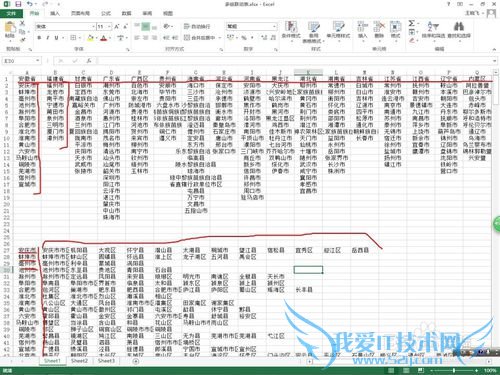500x375 pixels.
Task: Select the highlighted cell K30
Action: [308, 270]
